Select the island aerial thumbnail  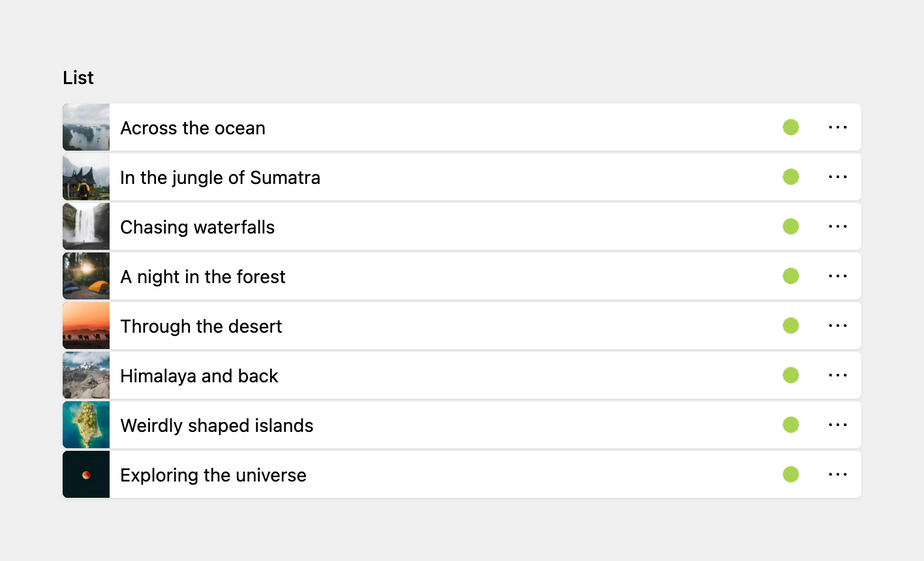click(86, 425)
